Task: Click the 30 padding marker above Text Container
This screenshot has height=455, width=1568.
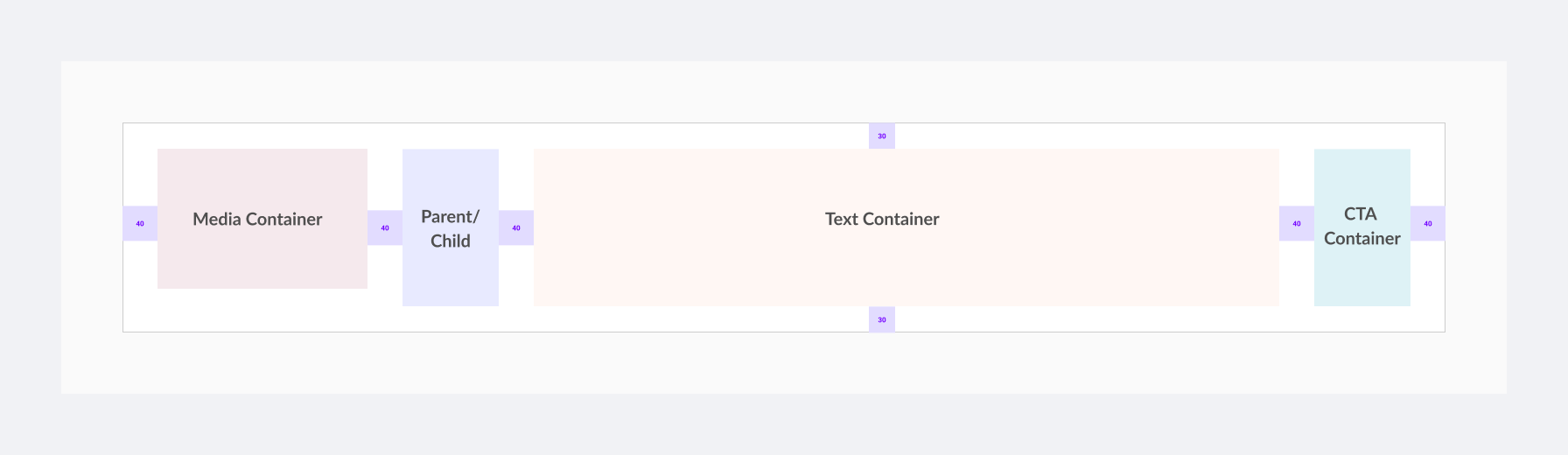Action: click(x=882, y=136)
